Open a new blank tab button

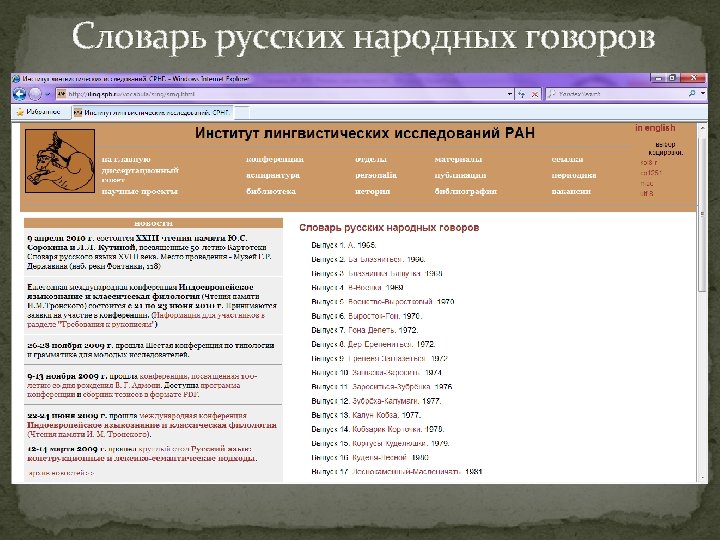[242, 112]
